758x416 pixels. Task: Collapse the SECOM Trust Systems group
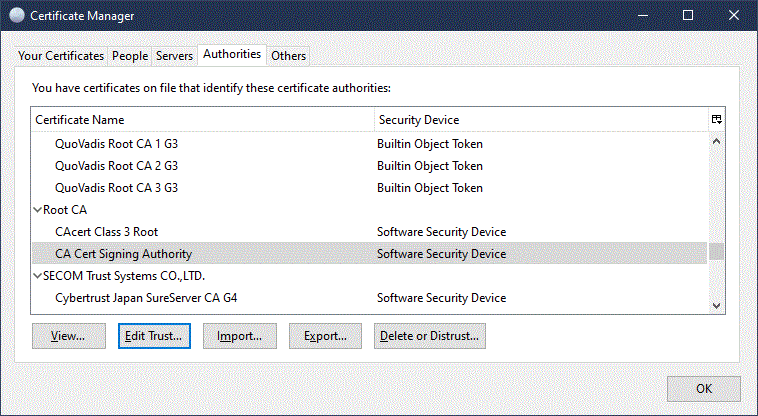click(x=37, y=276)
